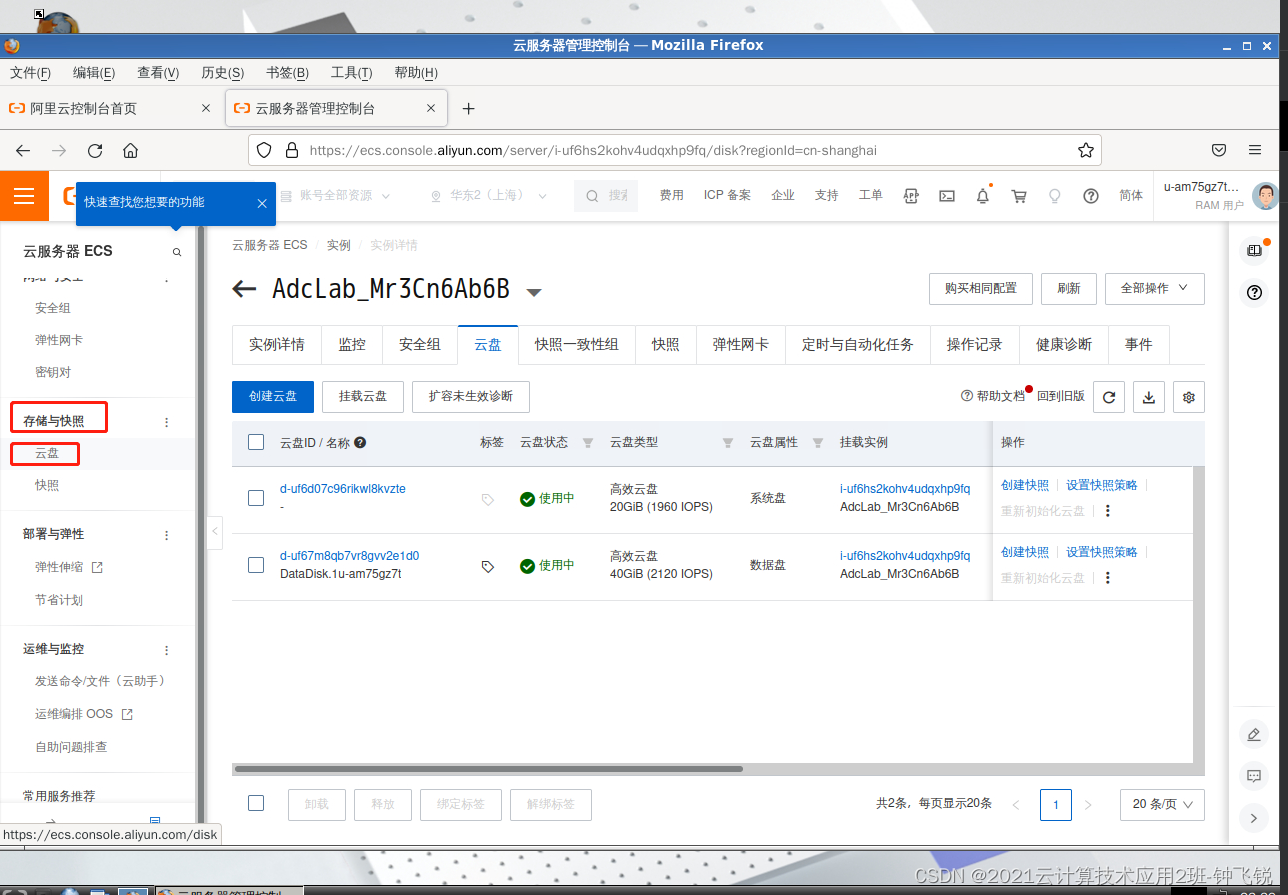Open options menu beside 存储与快照 section
The width and height of the screenshot is (1288, 895).
click(x=167, y=422)
